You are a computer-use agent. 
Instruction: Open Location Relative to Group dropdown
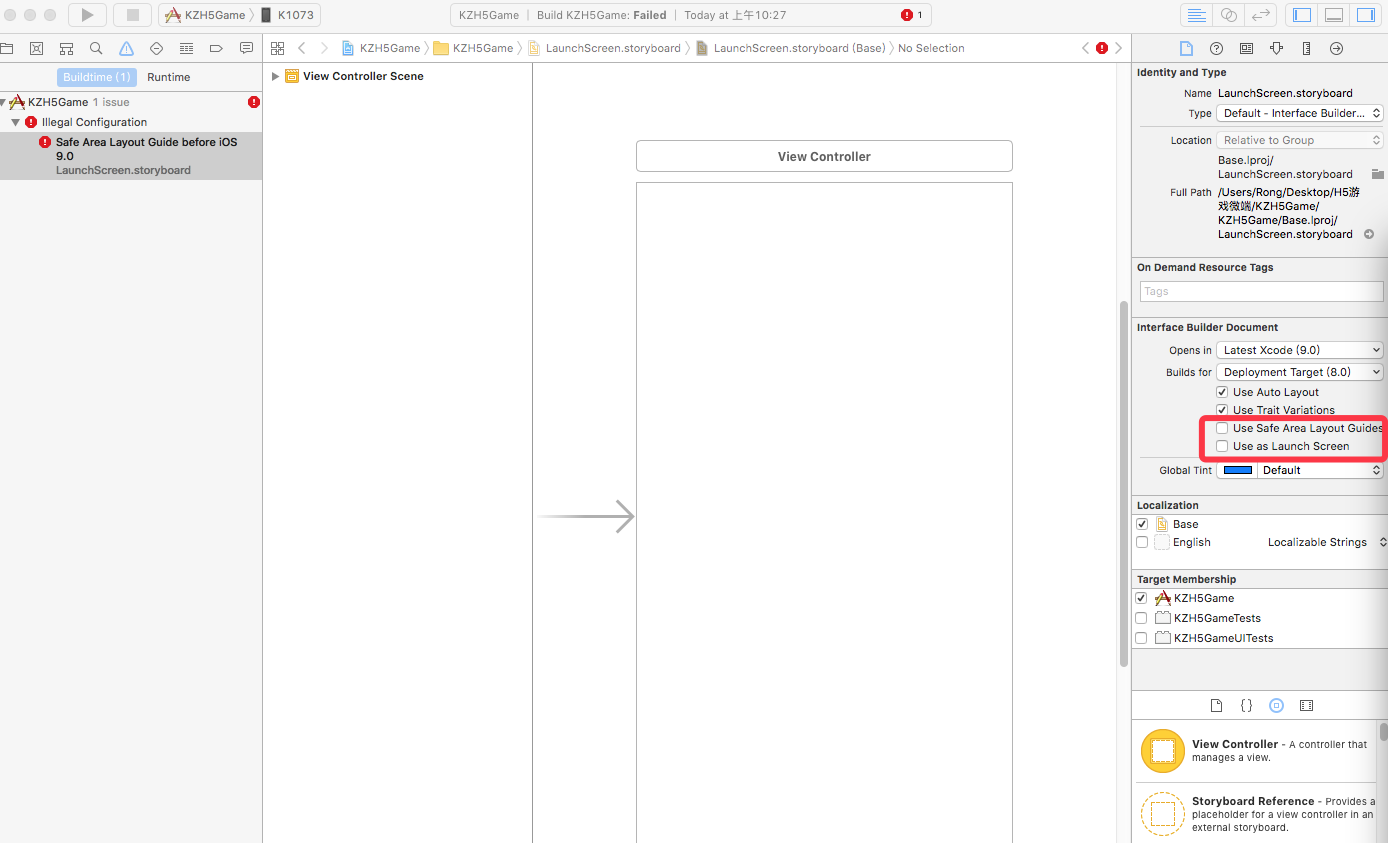click(1300, 140)
